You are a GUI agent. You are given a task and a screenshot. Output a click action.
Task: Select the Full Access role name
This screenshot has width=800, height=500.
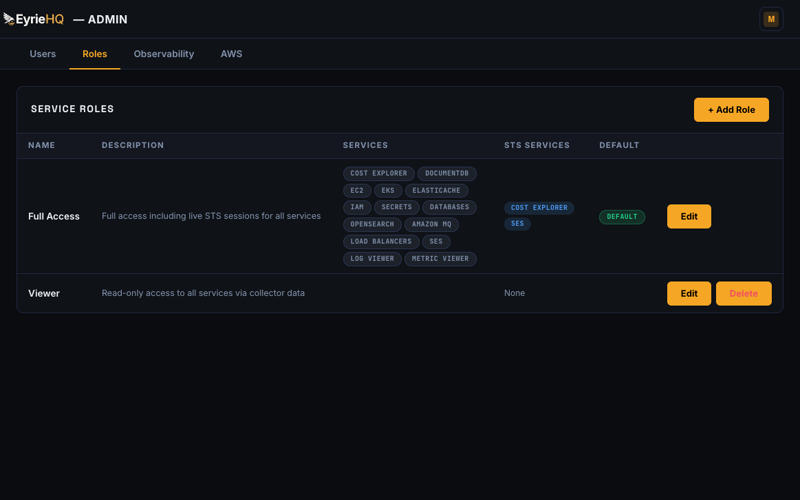click(x=54, y=216)
